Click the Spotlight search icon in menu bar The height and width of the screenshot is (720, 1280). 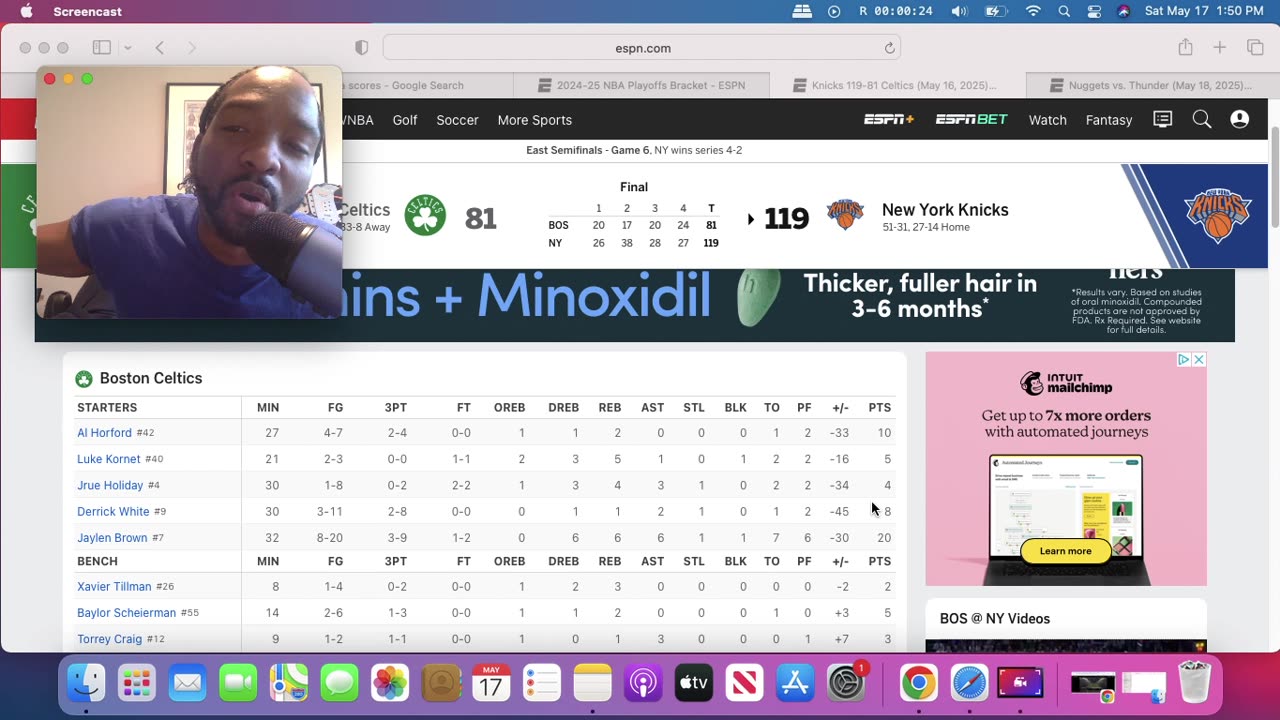tap(1064, 11)
